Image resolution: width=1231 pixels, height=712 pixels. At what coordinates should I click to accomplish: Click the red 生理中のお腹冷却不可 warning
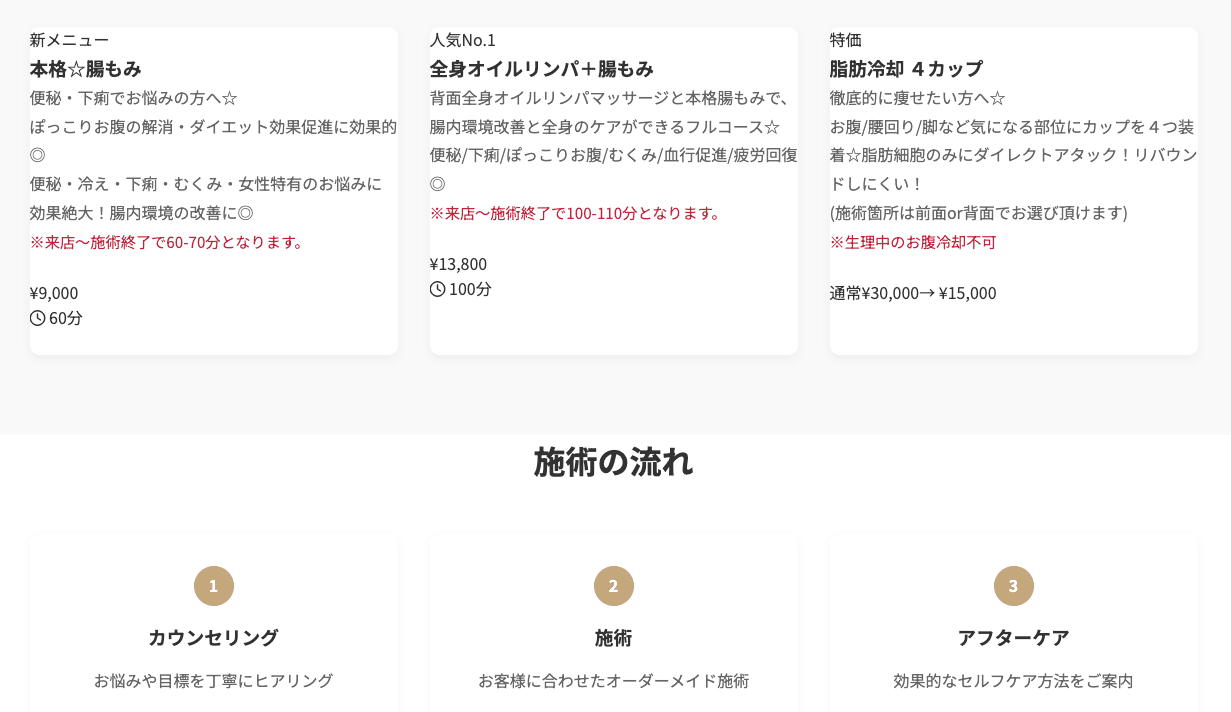(x=913, y=242)
